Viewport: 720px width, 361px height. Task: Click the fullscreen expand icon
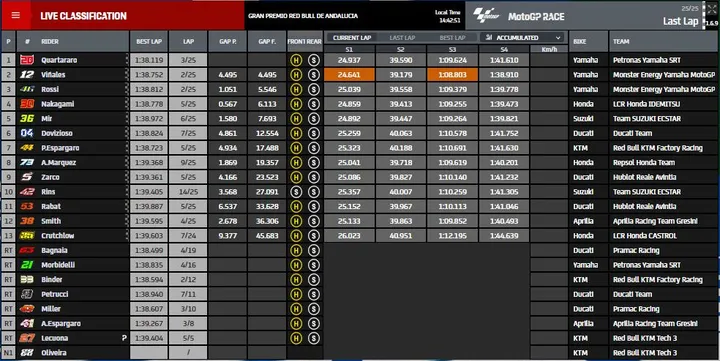coord(711,10)
